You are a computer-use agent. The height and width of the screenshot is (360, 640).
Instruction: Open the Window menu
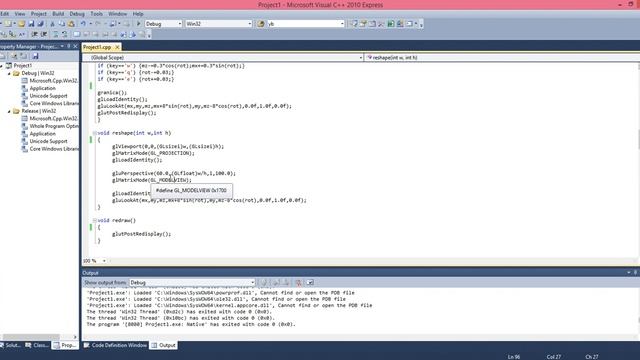pyautogui.click(x=118, y=14)
